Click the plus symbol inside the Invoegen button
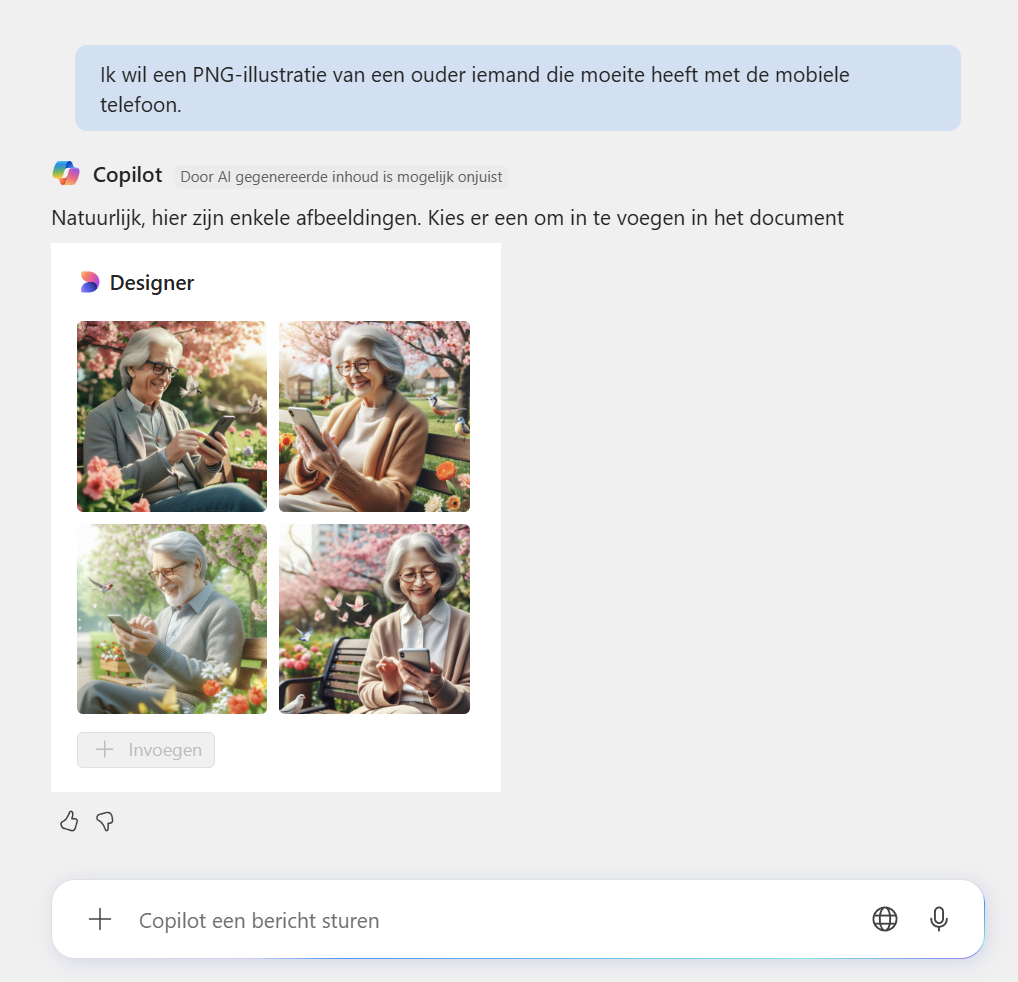The width and height of the screenshot is (1018, 982). tap(105, 750)
